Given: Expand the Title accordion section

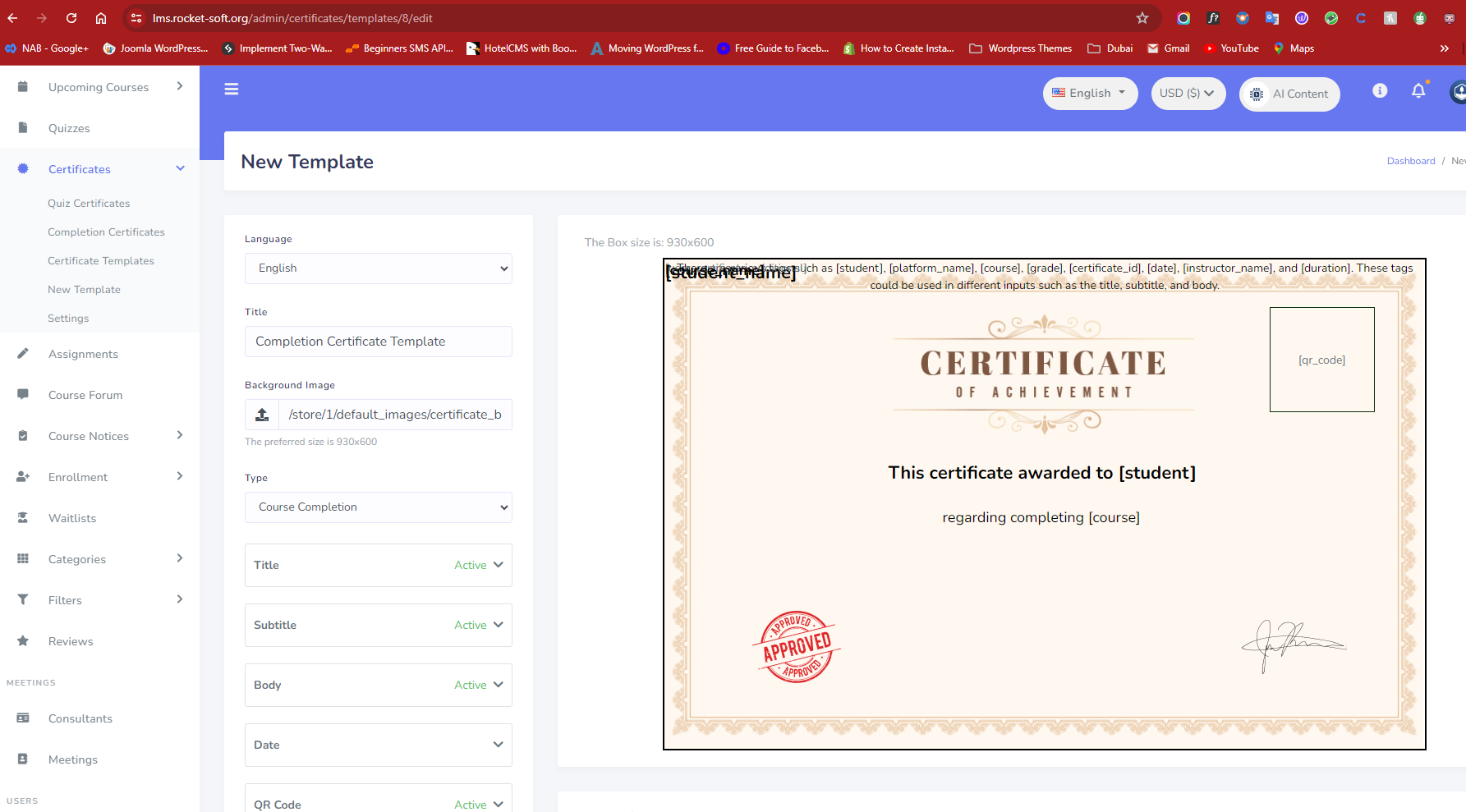Looking at the screenshot, I should pos(379,565).
